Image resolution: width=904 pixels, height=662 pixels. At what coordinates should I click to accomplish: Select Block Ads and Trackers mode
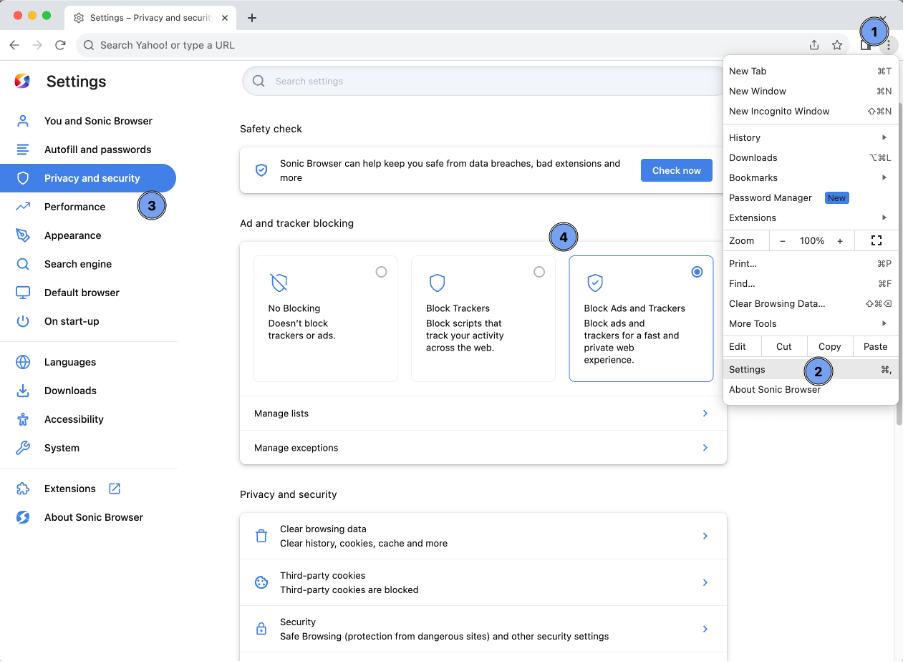[697, 271]
